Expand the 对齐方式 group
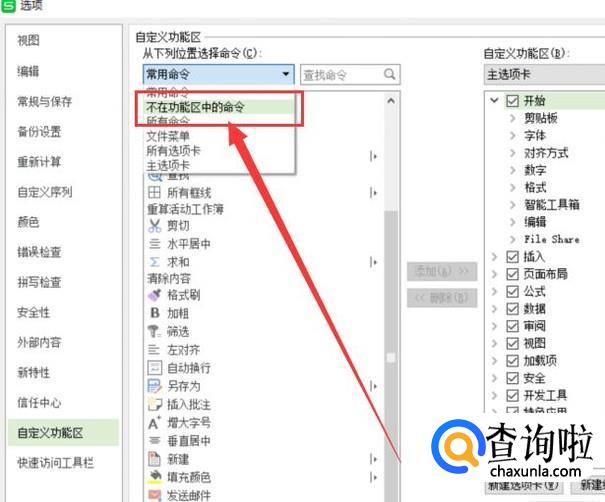605x502 pixels. click(x=513, y=153)
